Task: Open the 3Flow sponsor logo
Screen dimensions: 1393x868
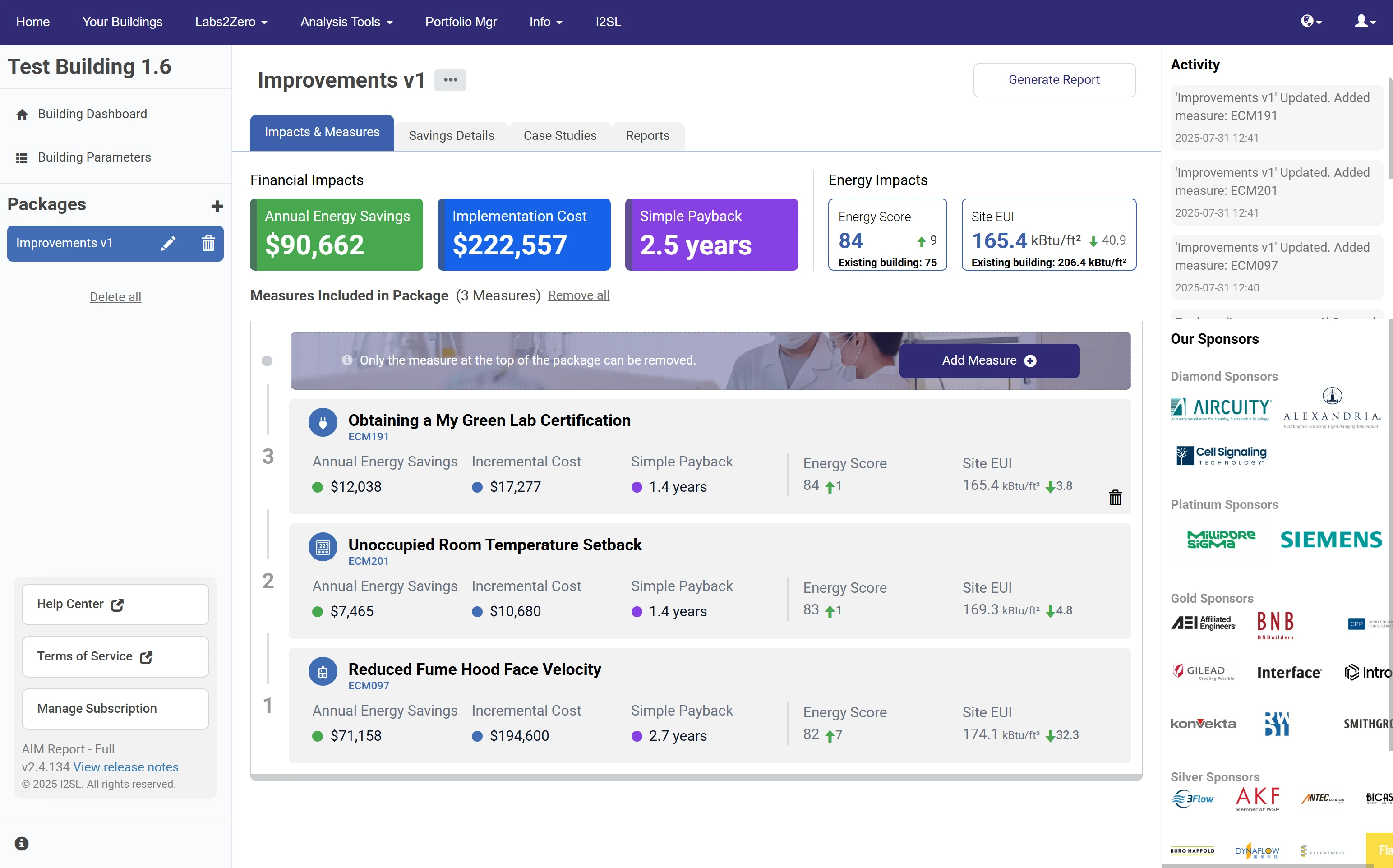Action: pyautogui.click(x=1193, y=799)
